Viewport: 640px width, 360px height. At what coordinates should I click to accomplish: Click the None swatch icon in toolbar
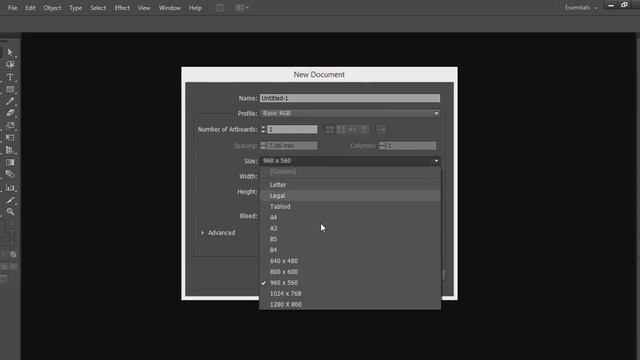coord(13,255)
